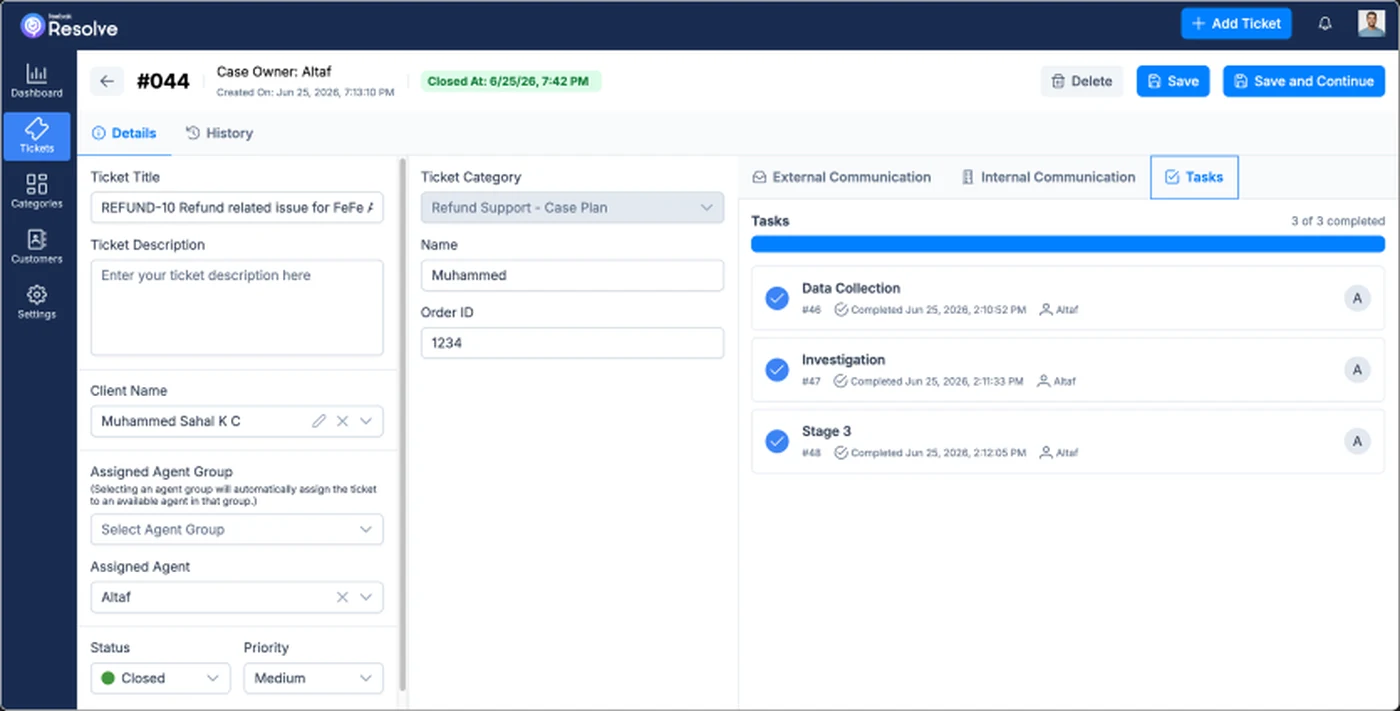Click the avatar A on the Stage 3 task
1400x711 pixels.
[x=1357, y=441]
